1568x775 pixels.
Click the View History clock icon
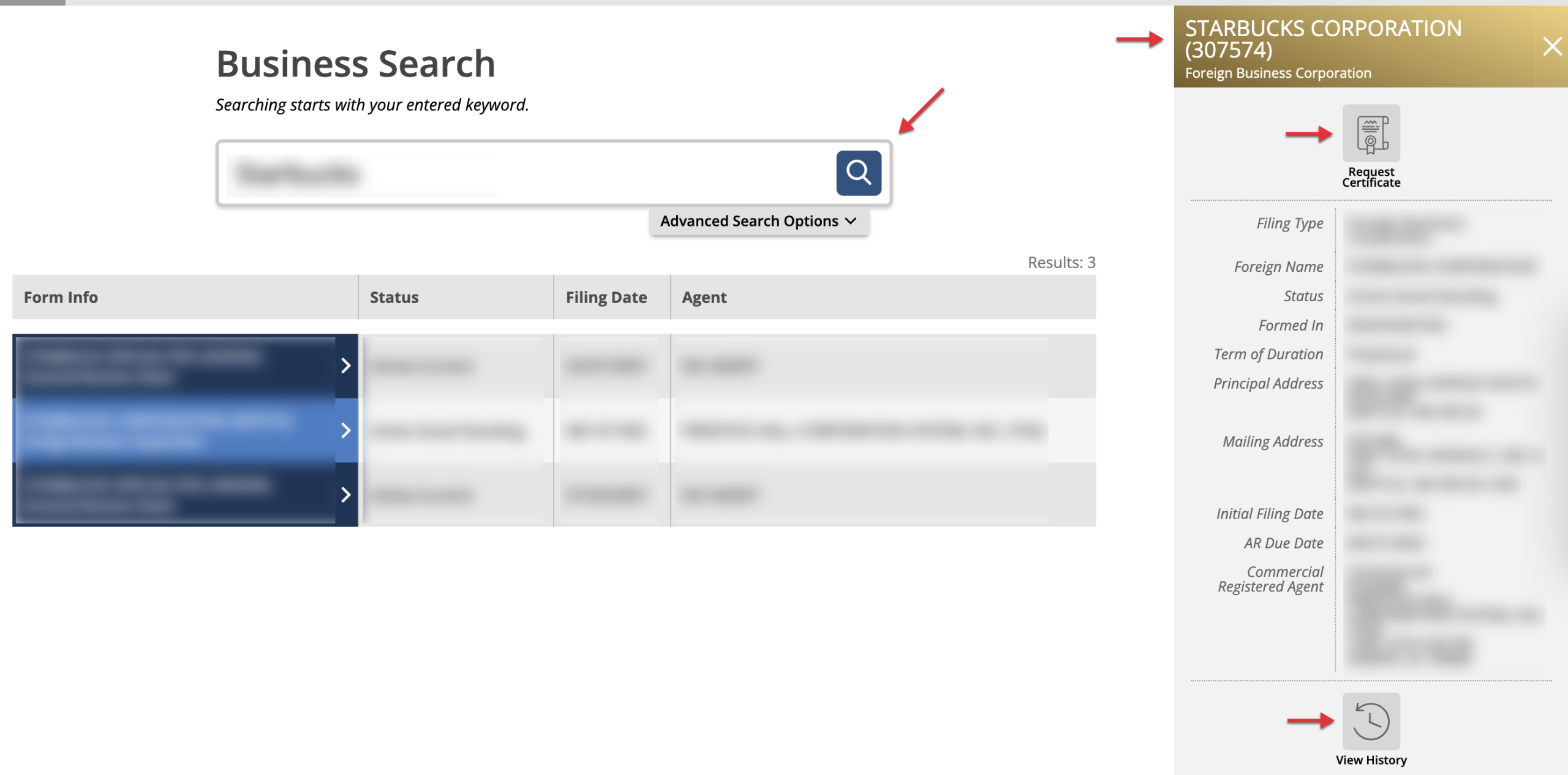[1371, 721]
